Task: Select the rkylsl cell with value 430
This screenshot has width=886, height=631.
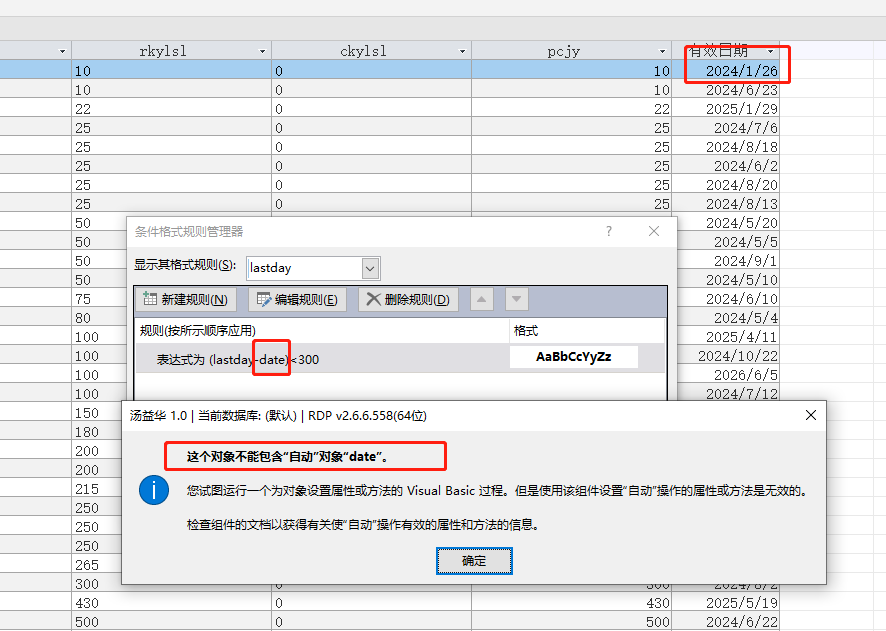Action: point(172,603)
